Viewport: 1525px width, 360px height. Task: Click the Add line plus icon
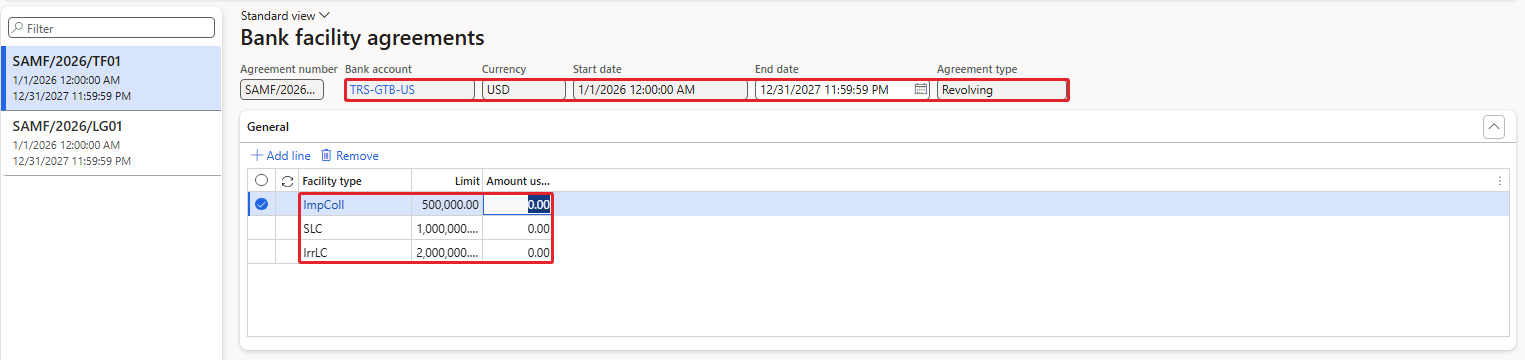257,156
